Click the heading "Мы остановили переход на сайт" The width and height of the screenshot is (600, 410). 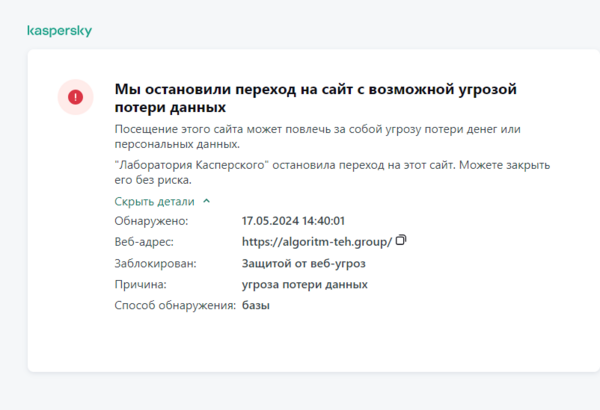[x=316, y=98]
